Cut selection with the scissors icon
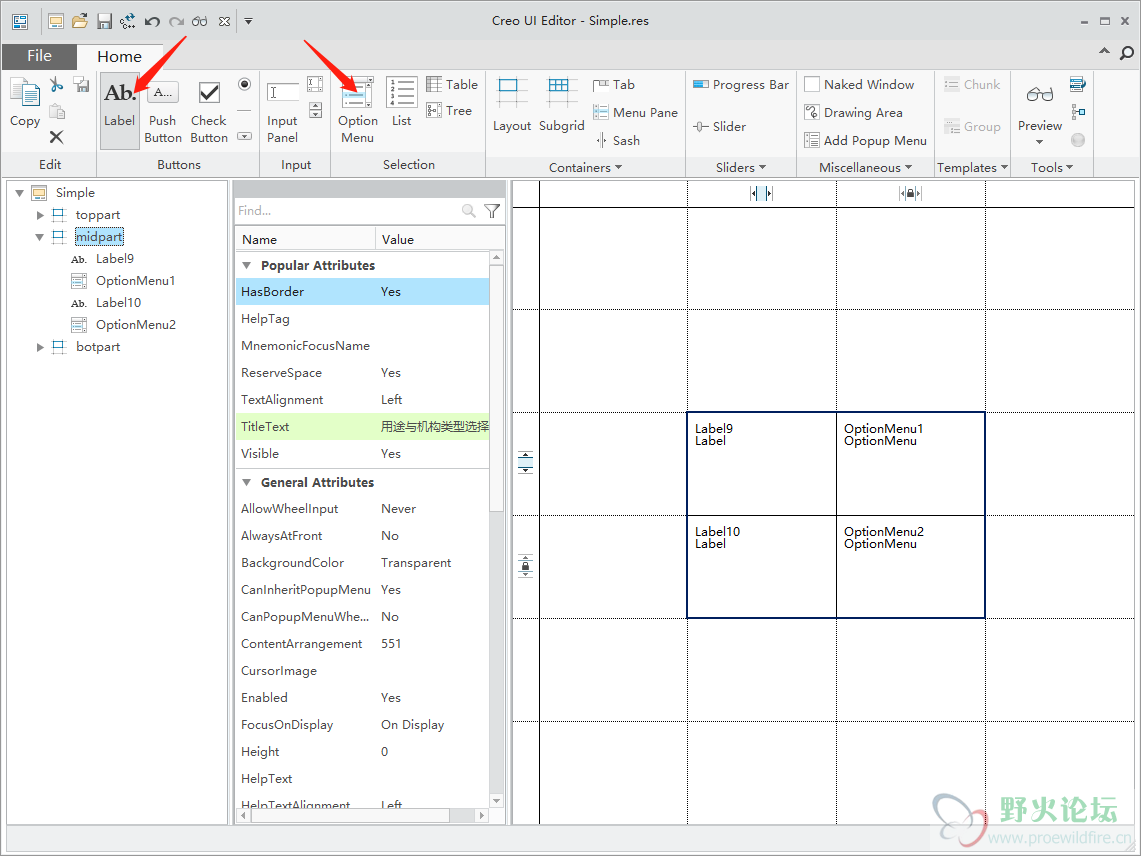1141x856 pixels. [x=56, y=85]
